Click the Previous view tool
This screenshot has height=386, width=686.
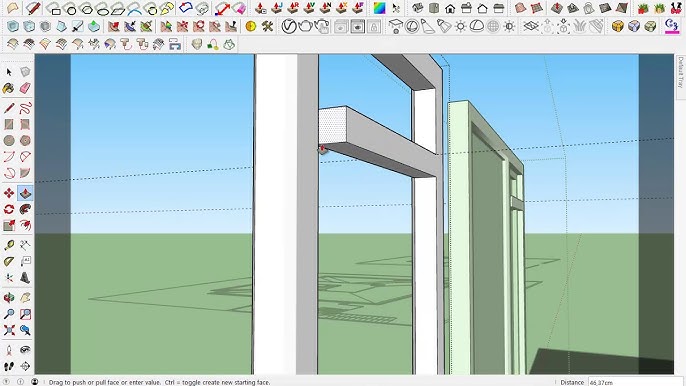(x=25, y=330)
